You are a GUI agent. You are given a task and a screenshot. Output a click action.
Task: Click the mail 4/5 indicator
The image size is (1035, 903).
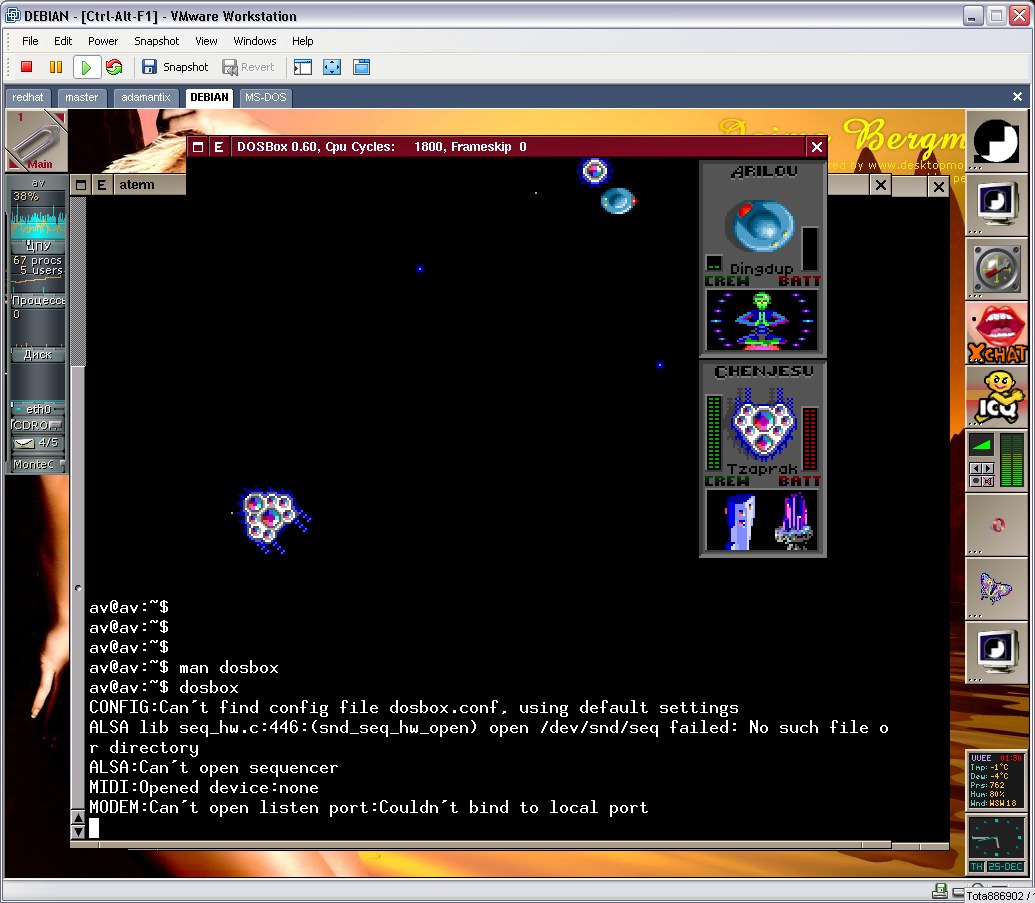coord(38,443)
